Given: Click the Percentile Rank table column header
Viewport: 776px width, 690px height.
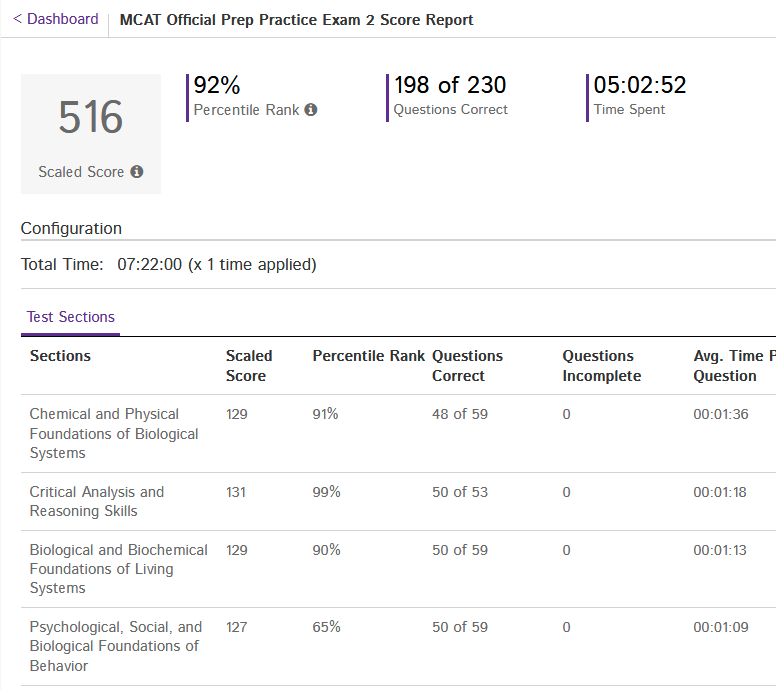Looking at the screenshot, I should (x=368, y=356).
